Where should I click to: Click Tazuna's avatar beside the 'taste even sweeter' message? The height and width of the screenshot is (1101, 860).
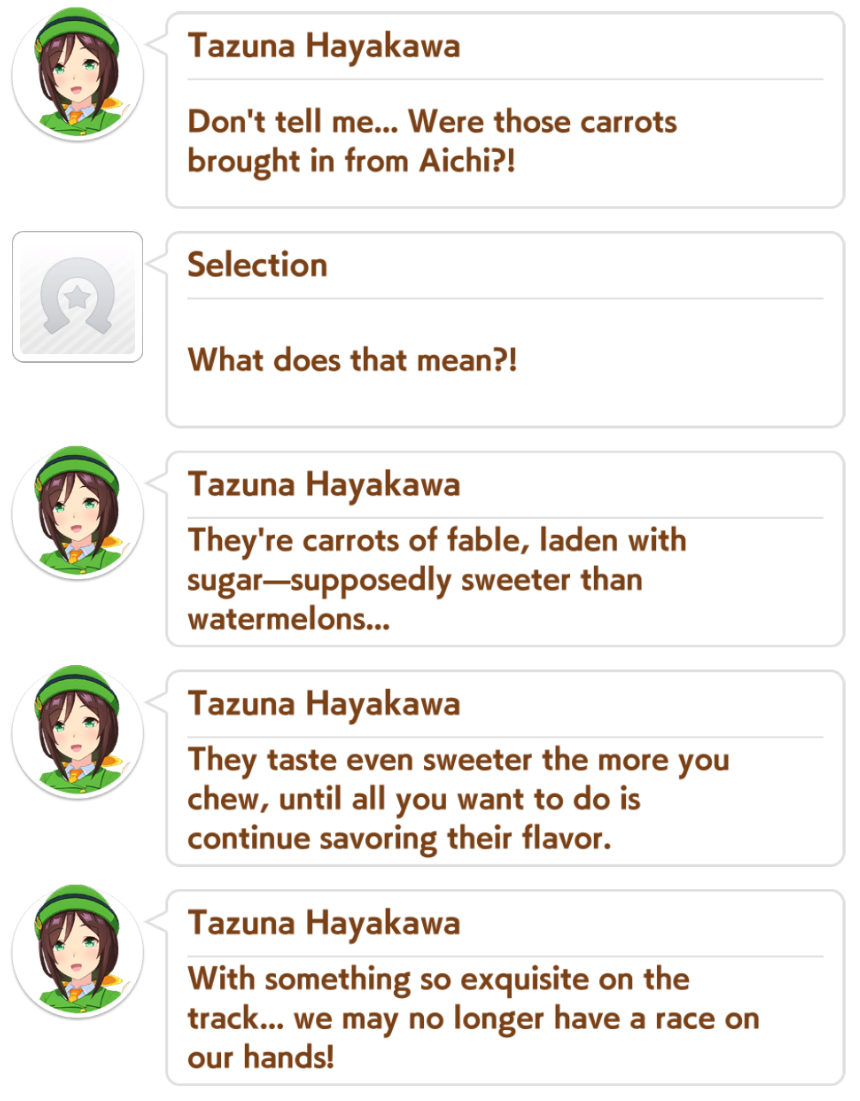coord(78,732)
